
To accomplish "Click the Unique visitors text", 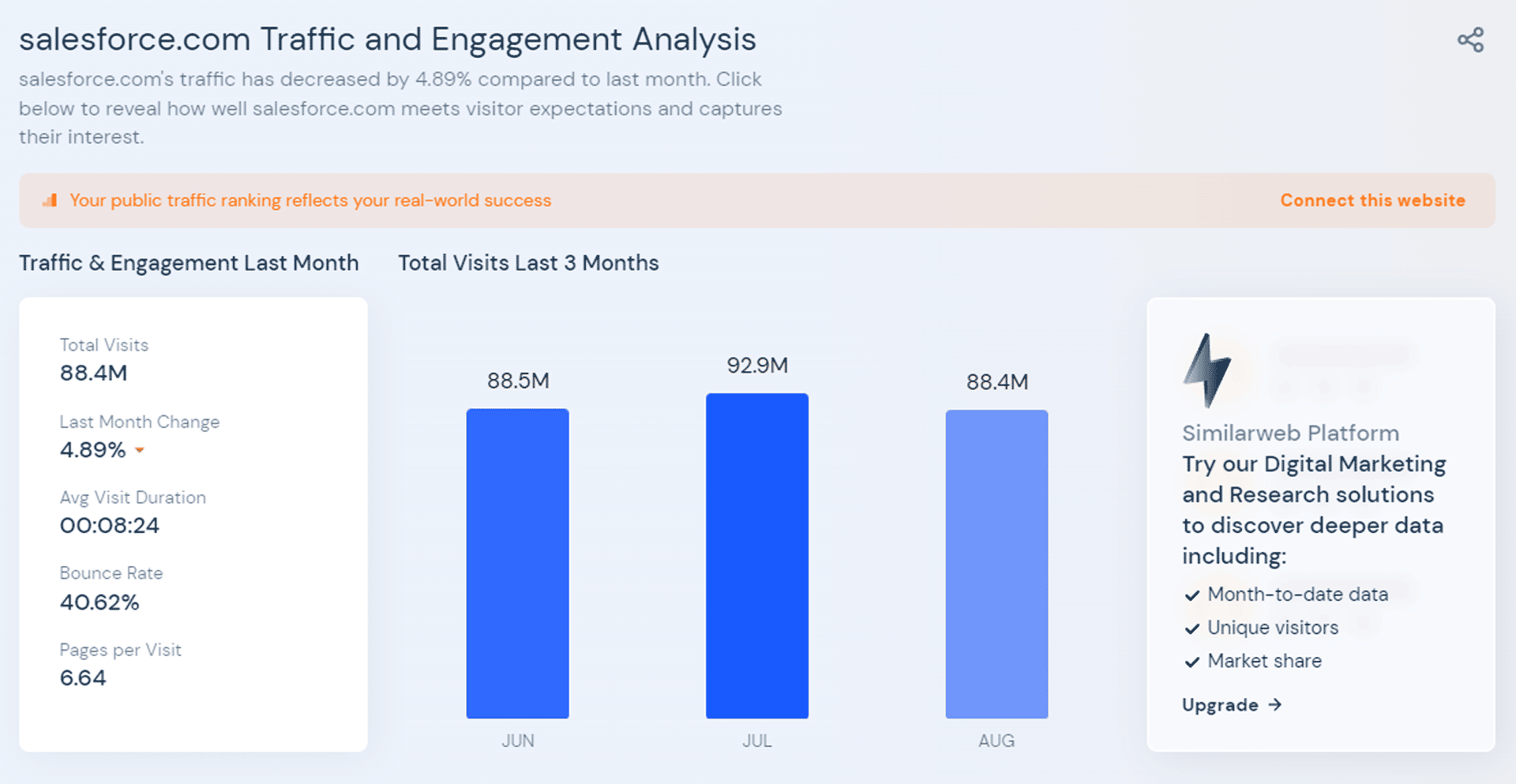I will click(1273, 628).
